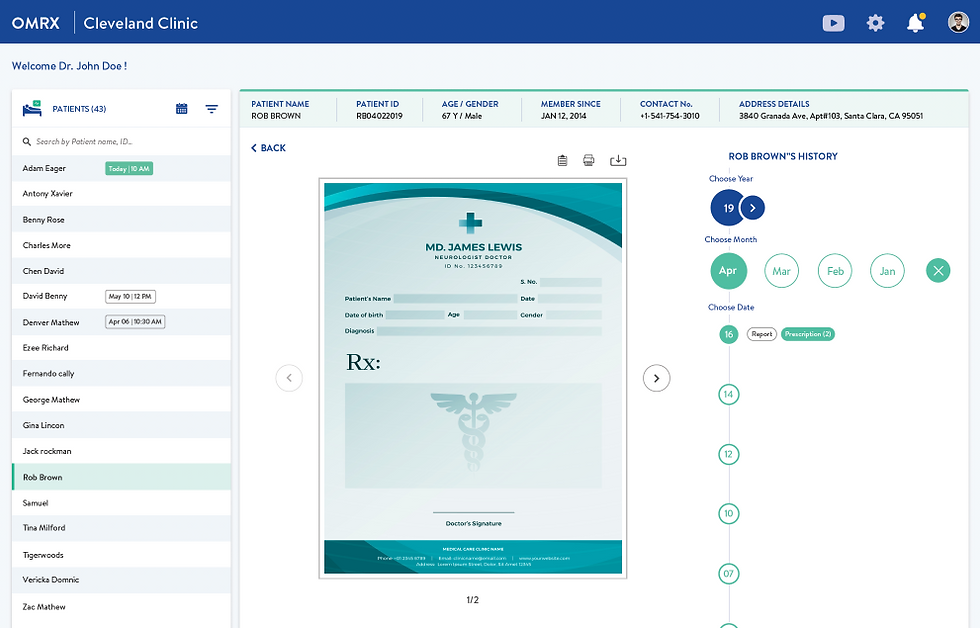Select date 10 on the timeline
This screenshot has width=980, height=628.
click(729, 514)
